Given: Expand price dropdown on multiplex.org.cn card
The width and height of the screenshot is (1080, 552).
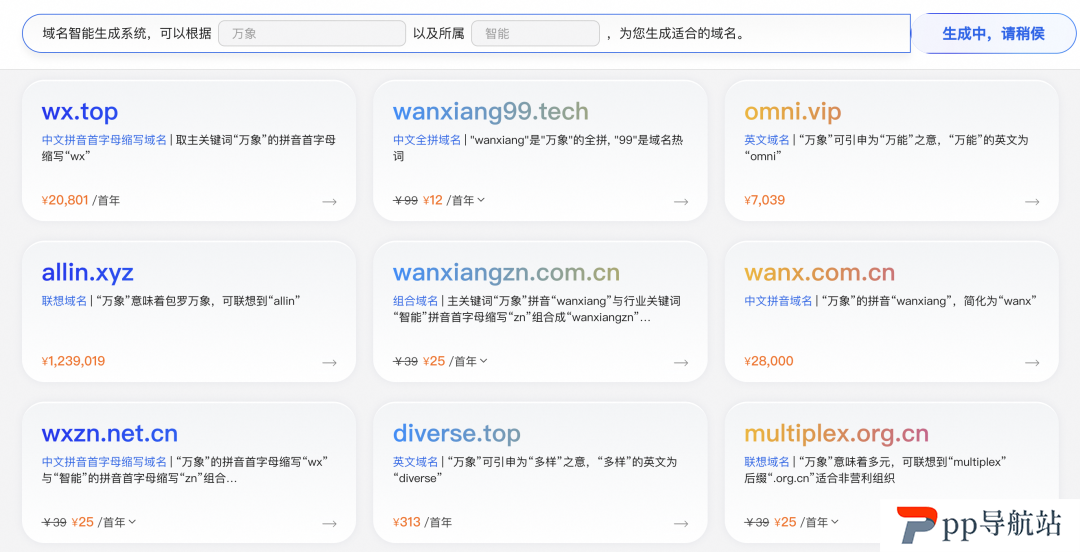Looking at the screenshot, I should coord(835,522).
